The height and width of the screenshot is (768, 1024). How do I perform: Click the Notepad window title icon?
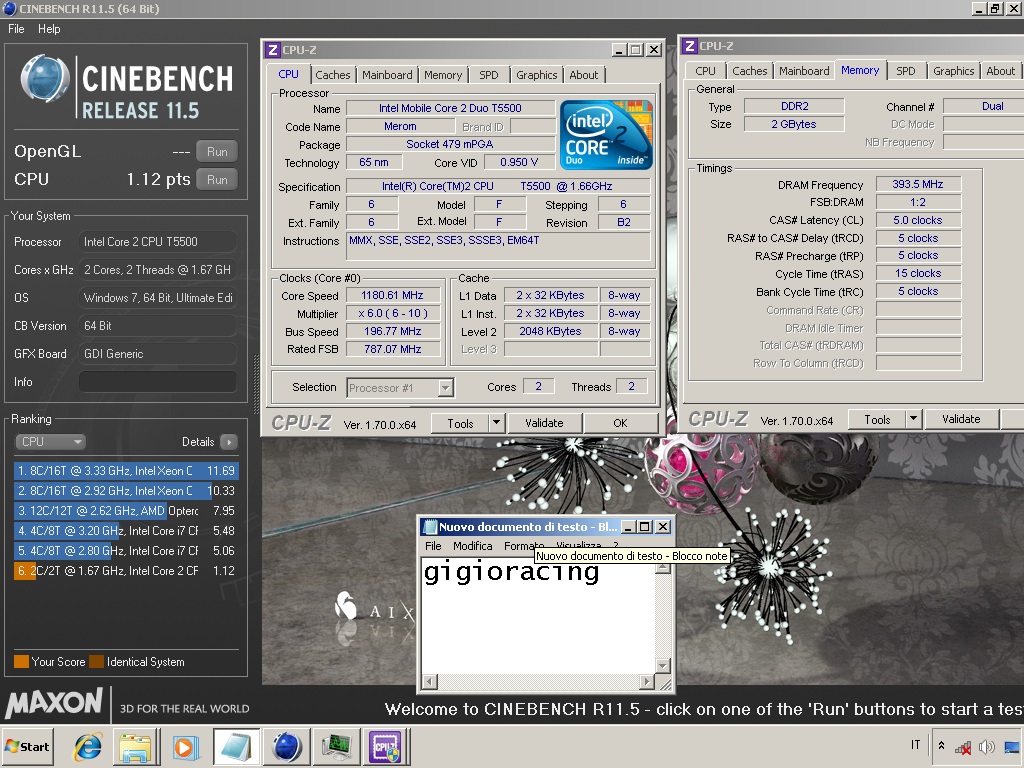pos(429,526)
